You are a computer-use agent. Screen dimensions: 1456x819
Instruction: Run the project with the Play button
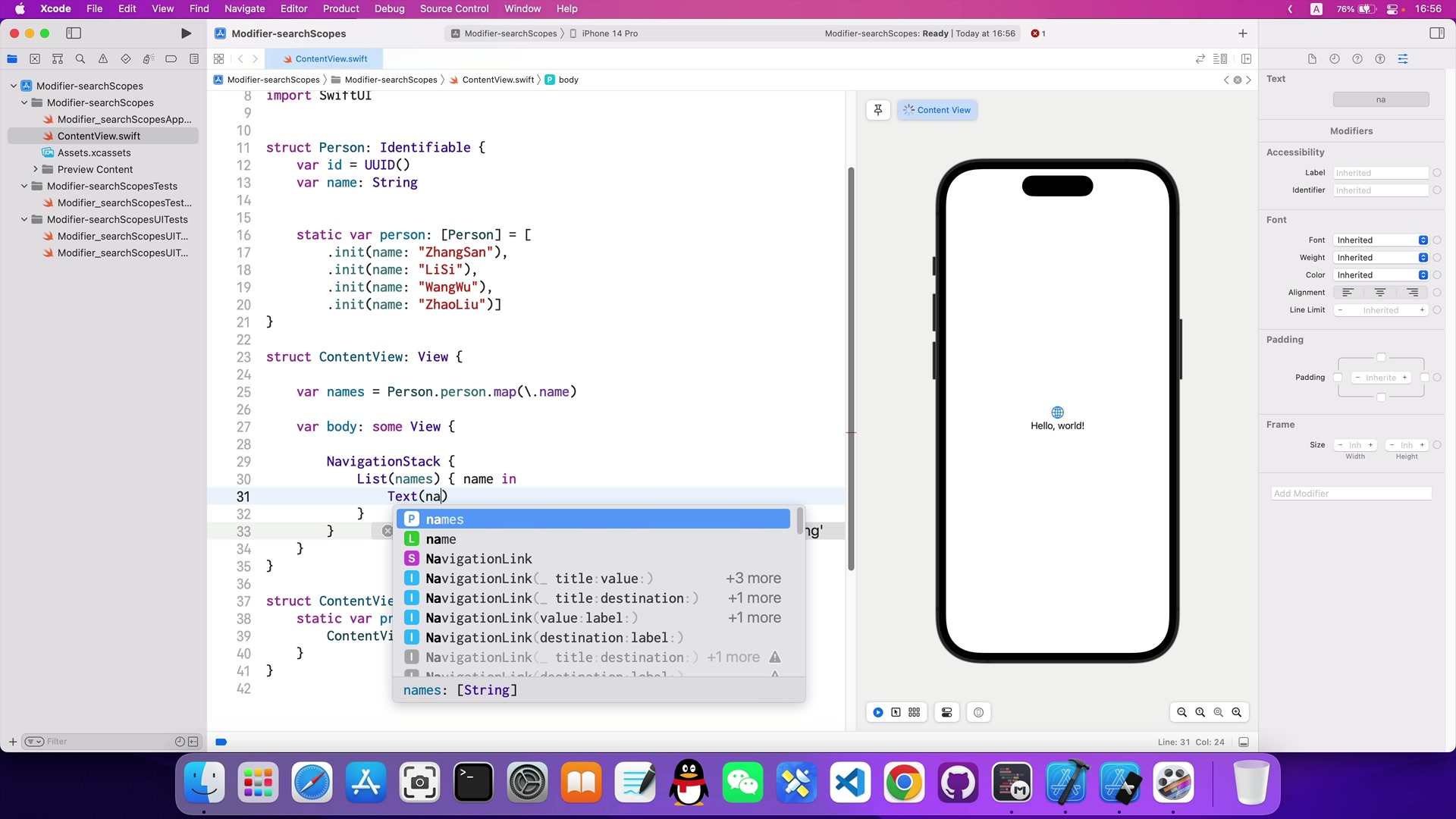186,33
